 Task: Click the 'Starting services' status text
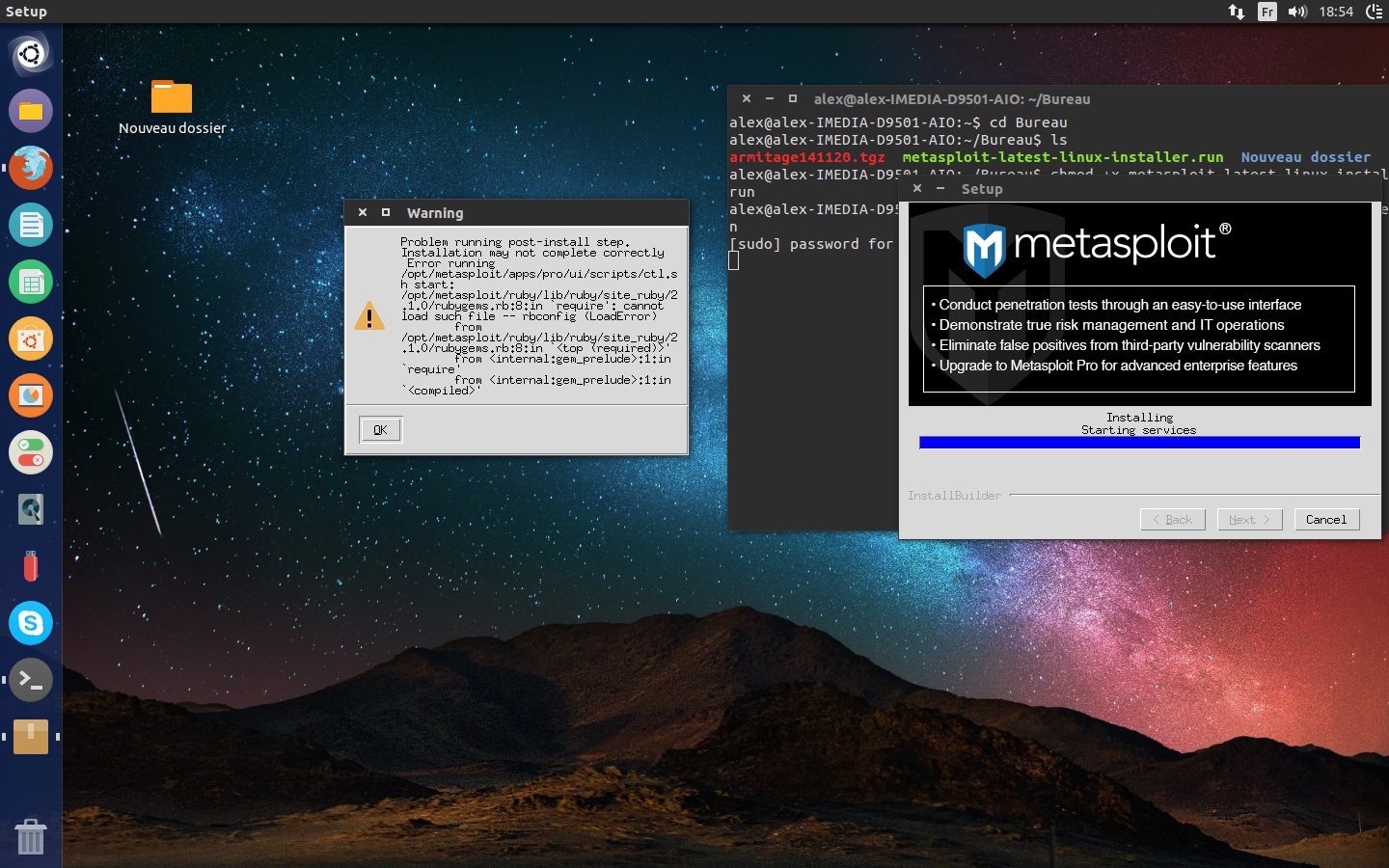[1138, 430]
